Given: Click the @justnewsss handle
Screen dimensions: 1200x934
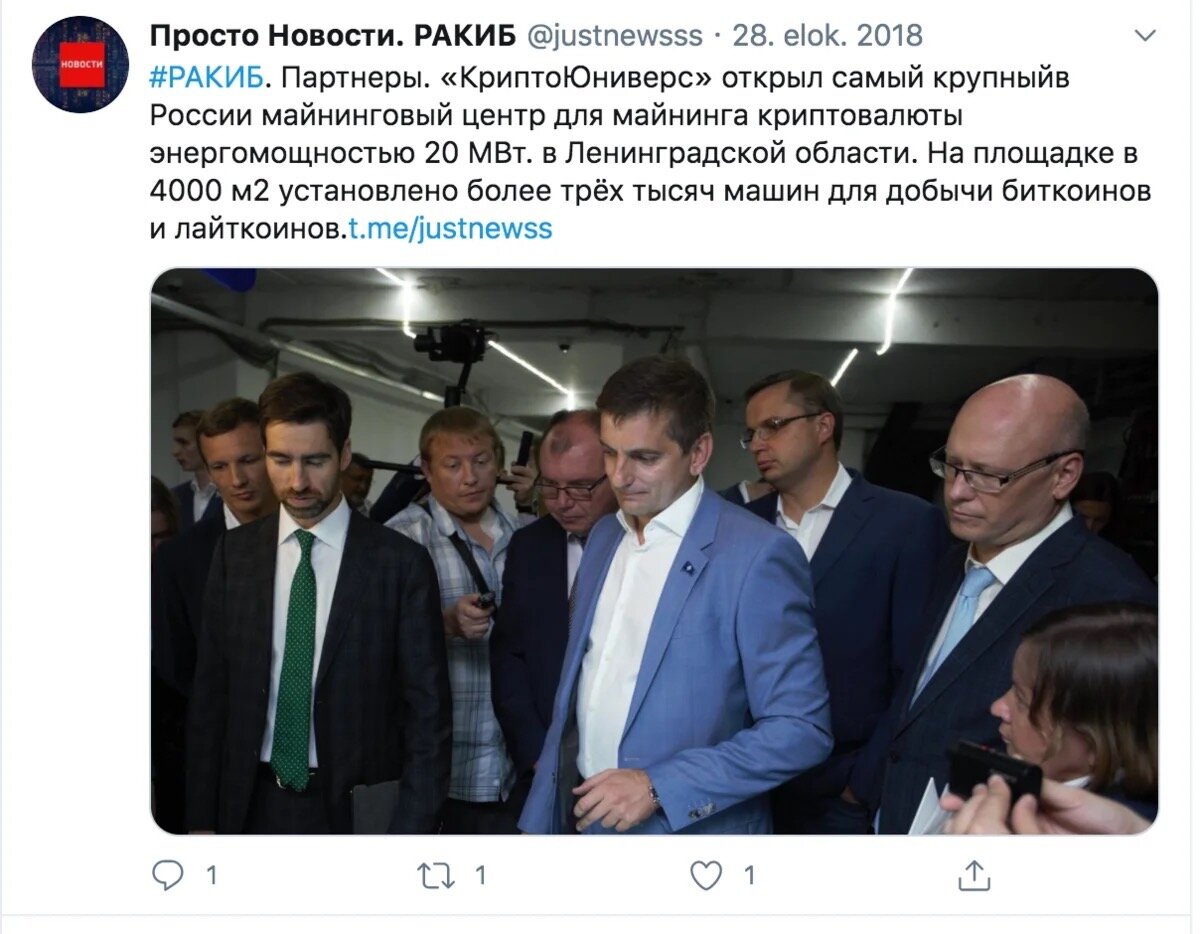Looking at the screenshot, I should 614,36.
